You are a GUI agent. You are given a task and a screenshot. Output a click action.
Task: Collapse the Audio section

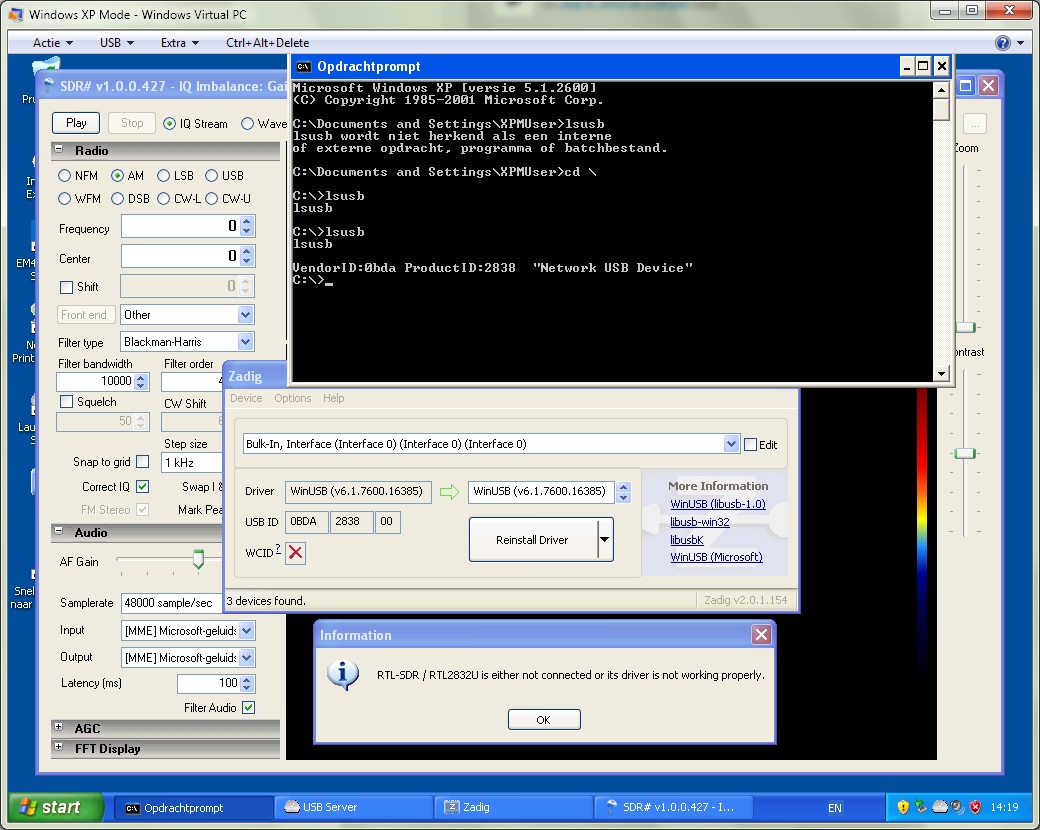(58, 531)
